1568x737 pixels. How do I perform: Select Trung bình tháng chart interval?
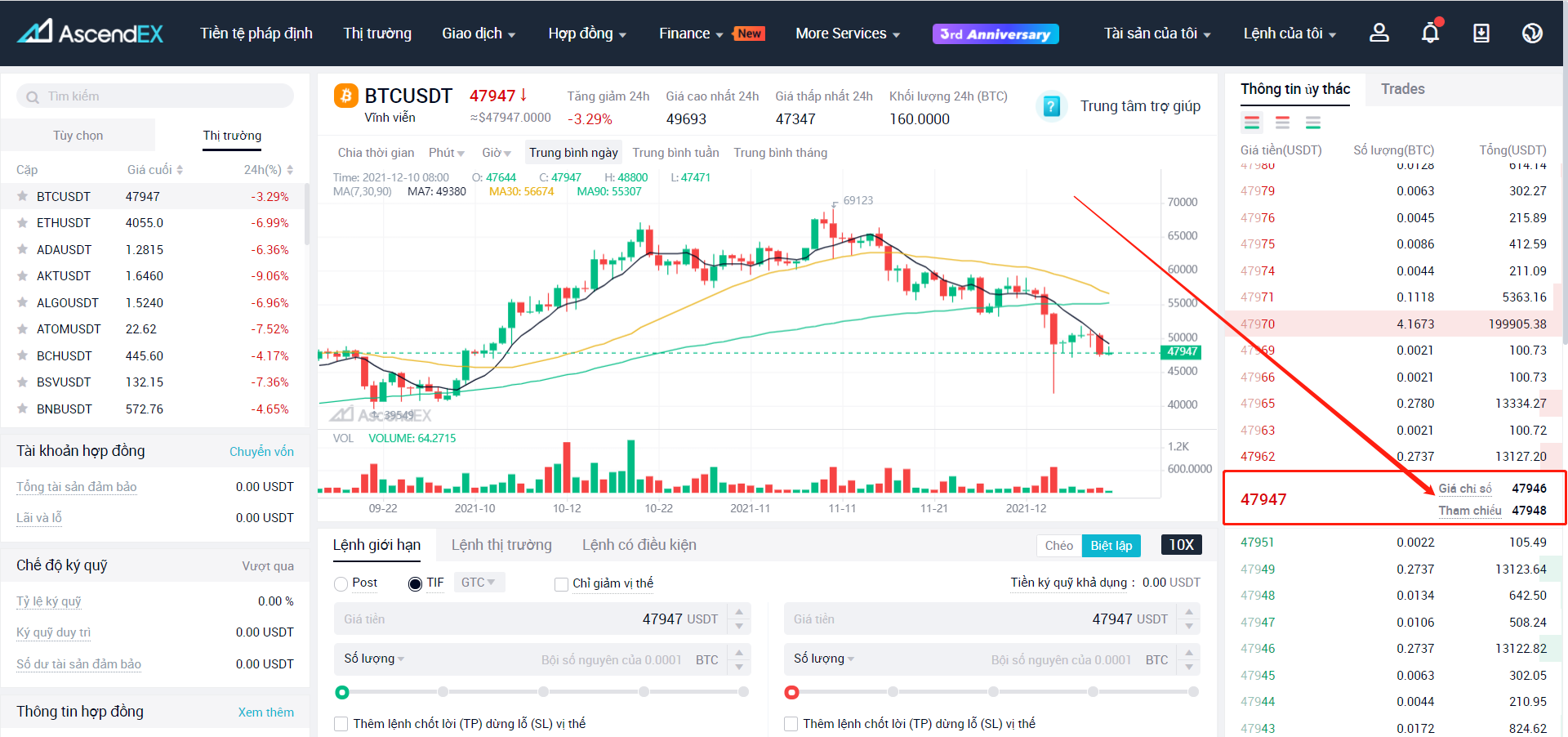click(780, 153)
